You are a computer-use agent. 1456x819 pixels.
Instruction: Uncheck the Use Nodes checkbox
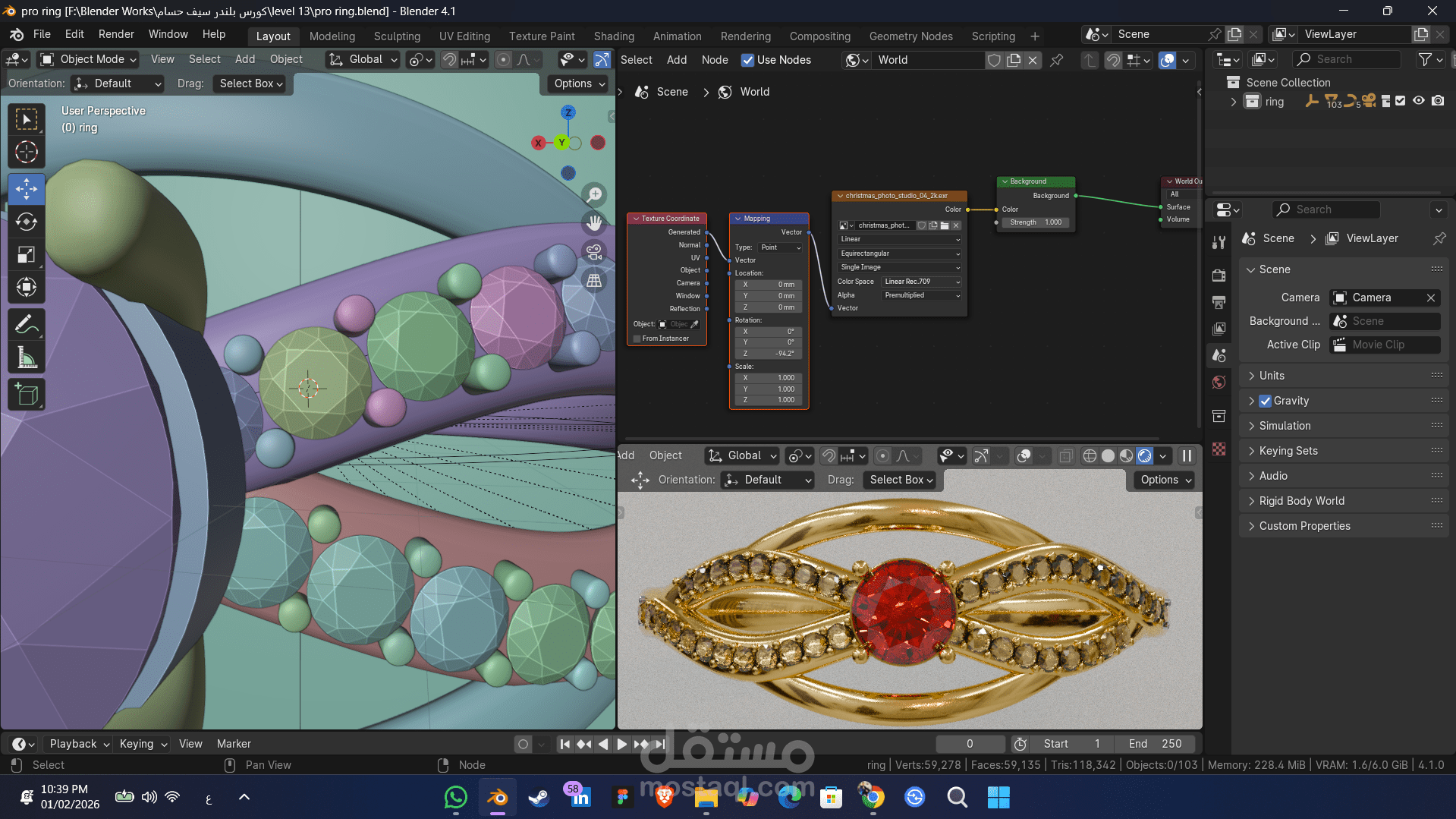click(x=748, y=60)
